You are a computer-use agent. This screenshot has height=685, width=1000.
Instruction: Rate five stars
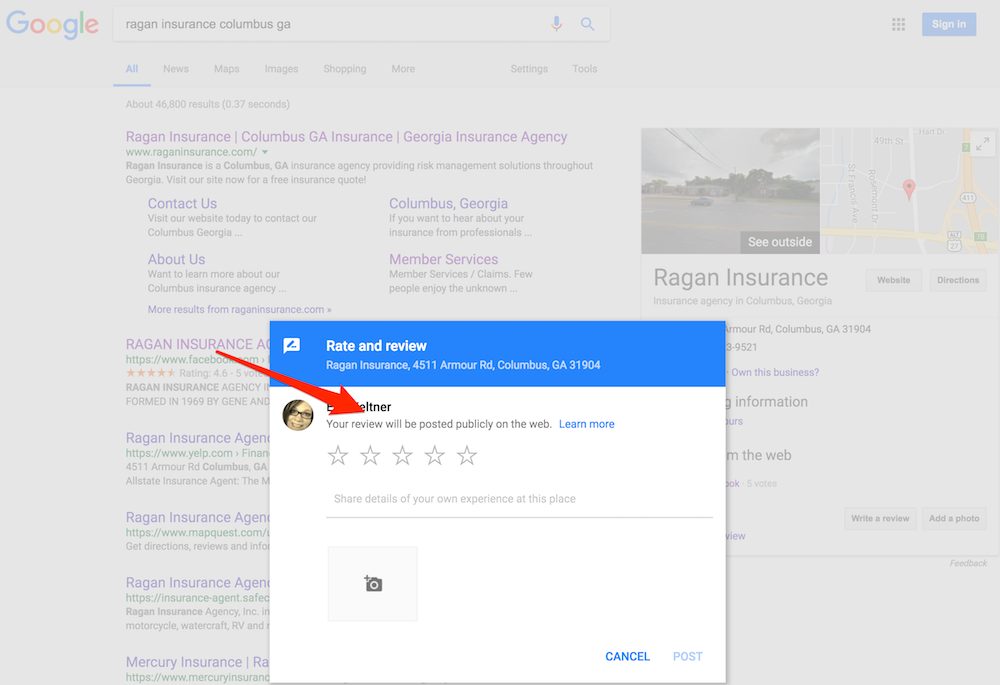click(467, 455)
